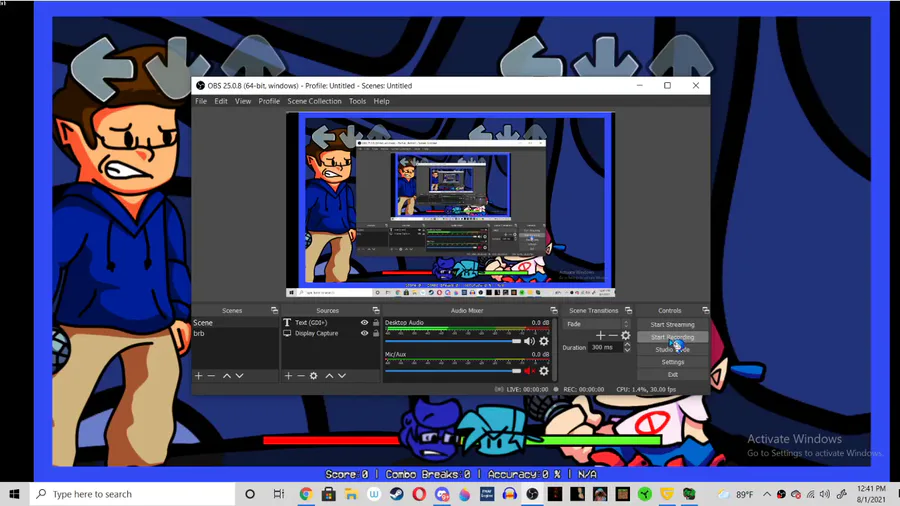Image resolution: width=900 pixels, height=506 pixels.
Task: Click the Exit button in Controls
Action: coord(673,375)
